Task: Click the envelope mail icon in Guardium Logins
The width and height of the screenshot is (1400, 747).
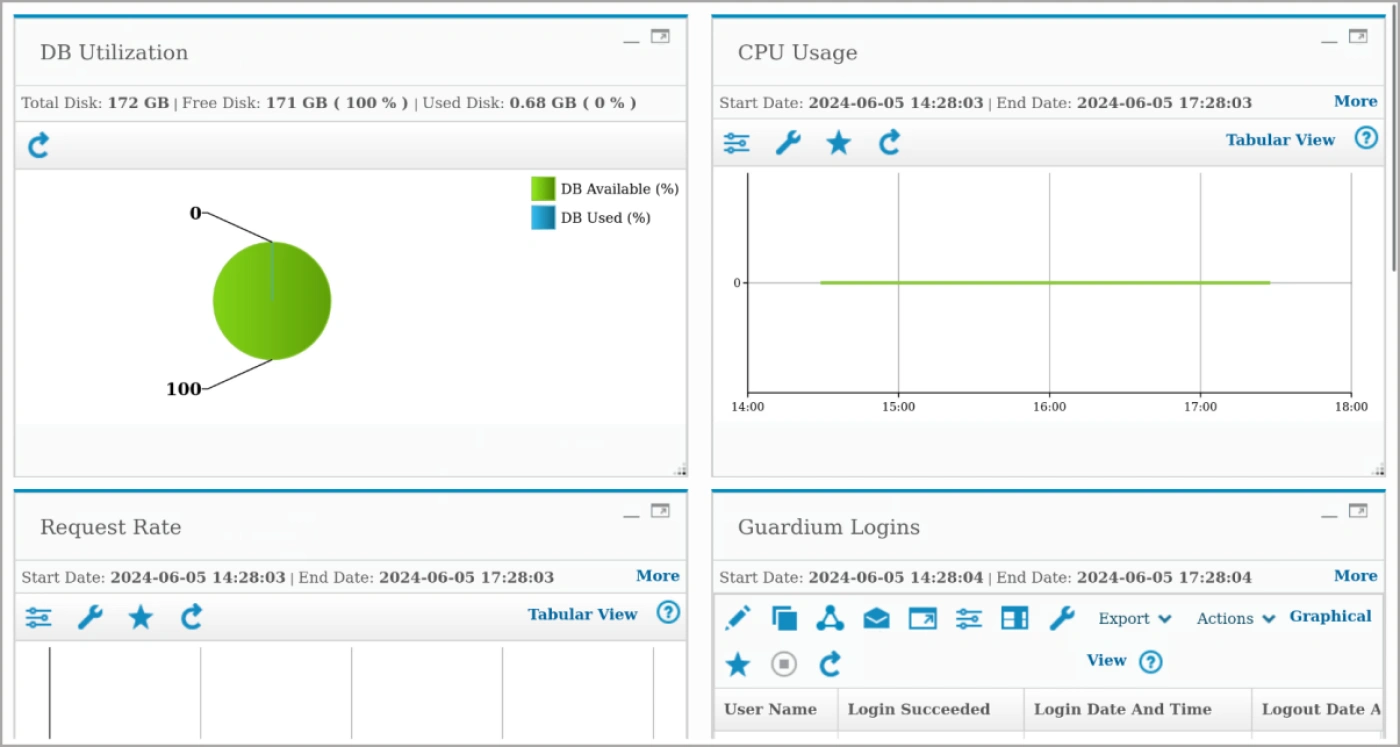Action: click(876, 619)
